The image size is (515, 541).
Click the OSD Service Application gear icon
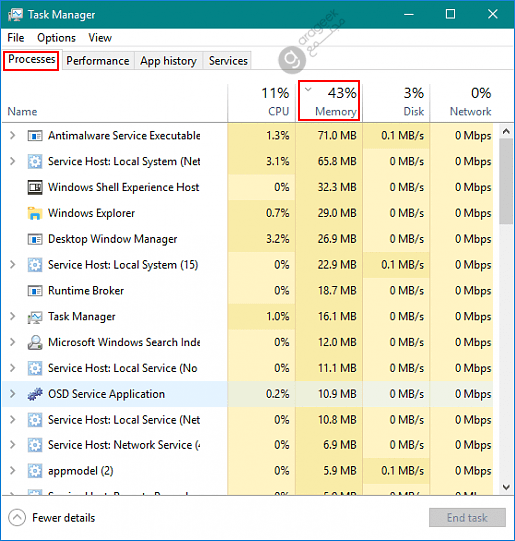click(35, 394)
